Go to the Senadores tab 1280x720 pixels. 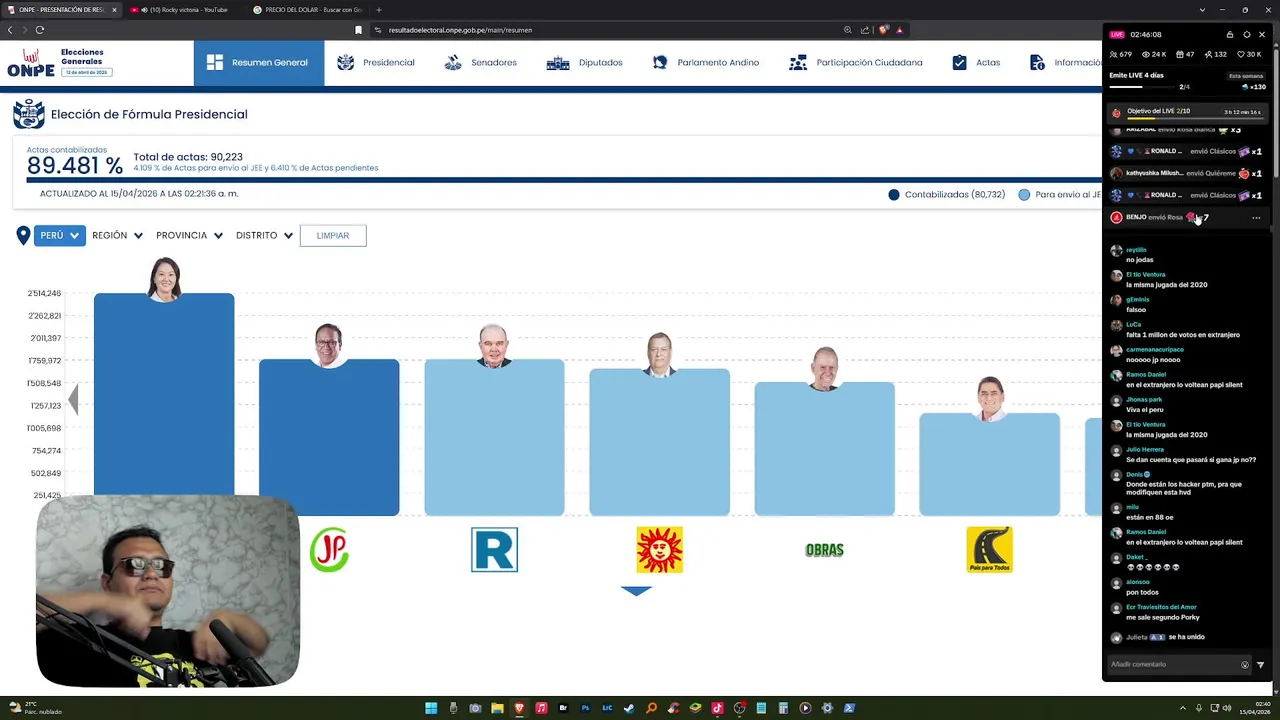point(480,62)
